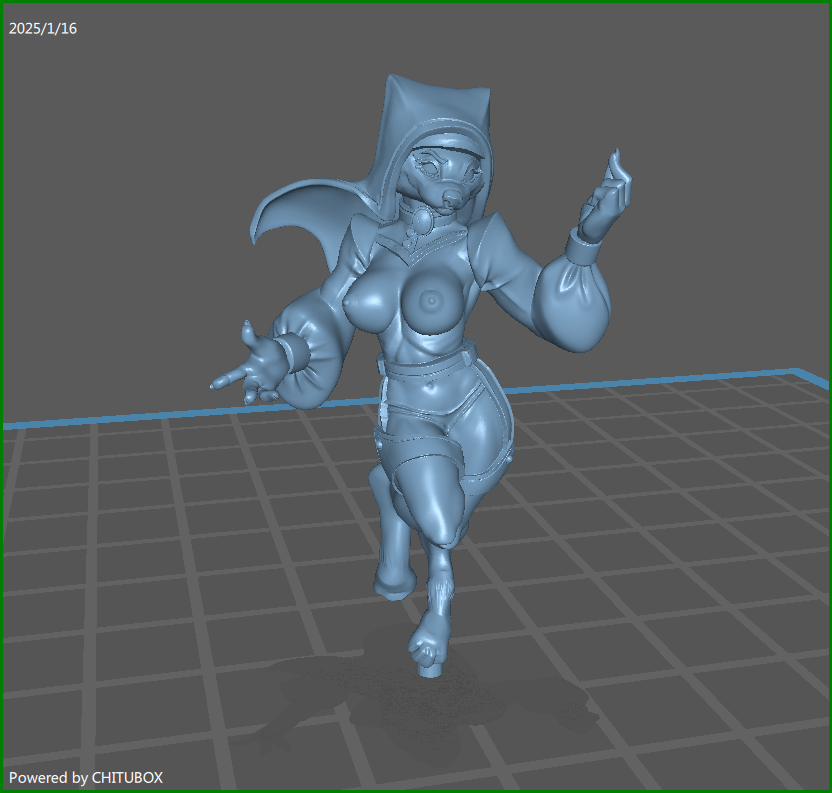Click the rear foot of the model
This screenshot has width=832, height=793.
[392, 580]
